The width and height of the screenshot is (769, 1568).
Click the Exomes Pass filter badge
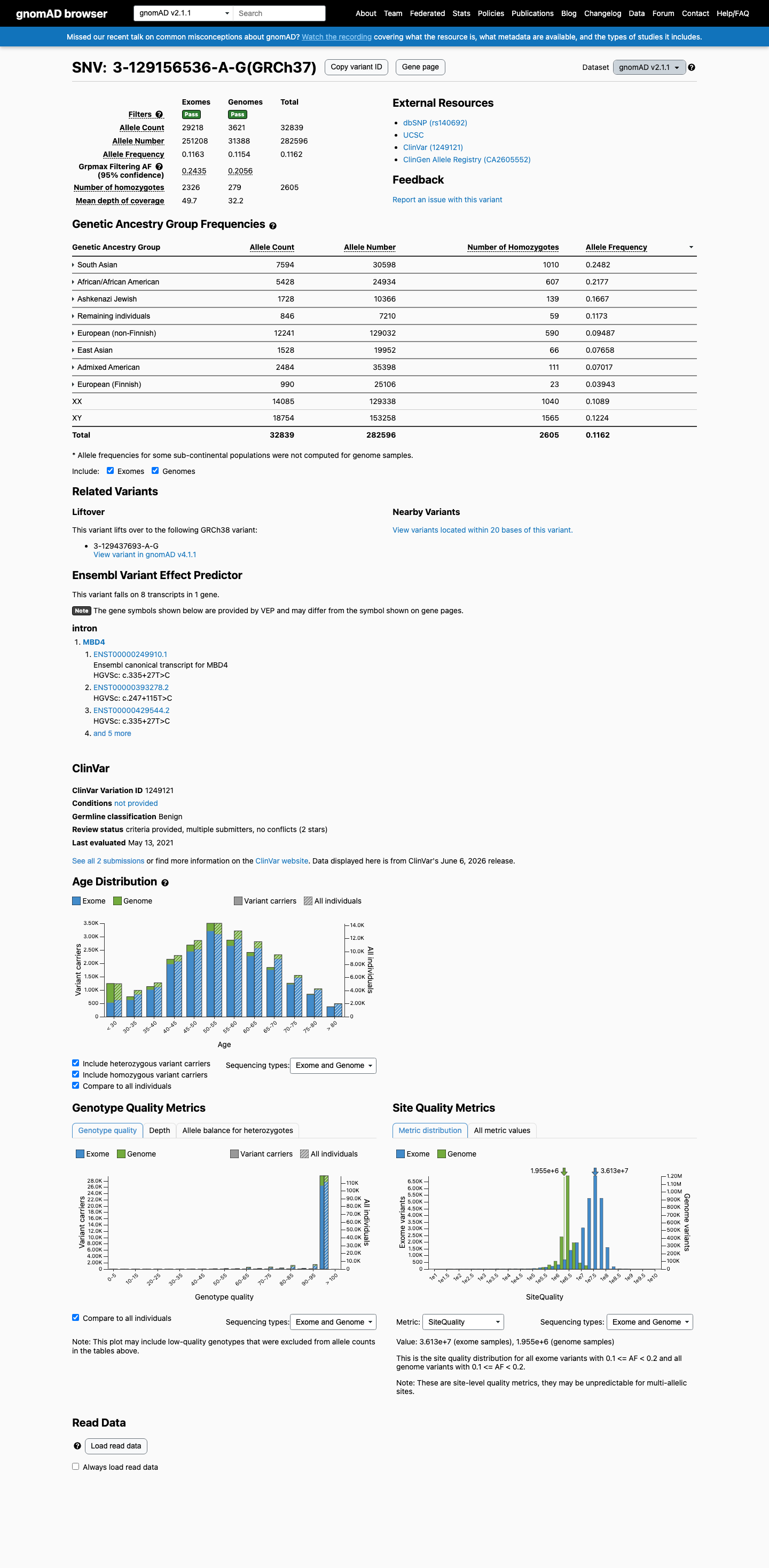(191, 114)
